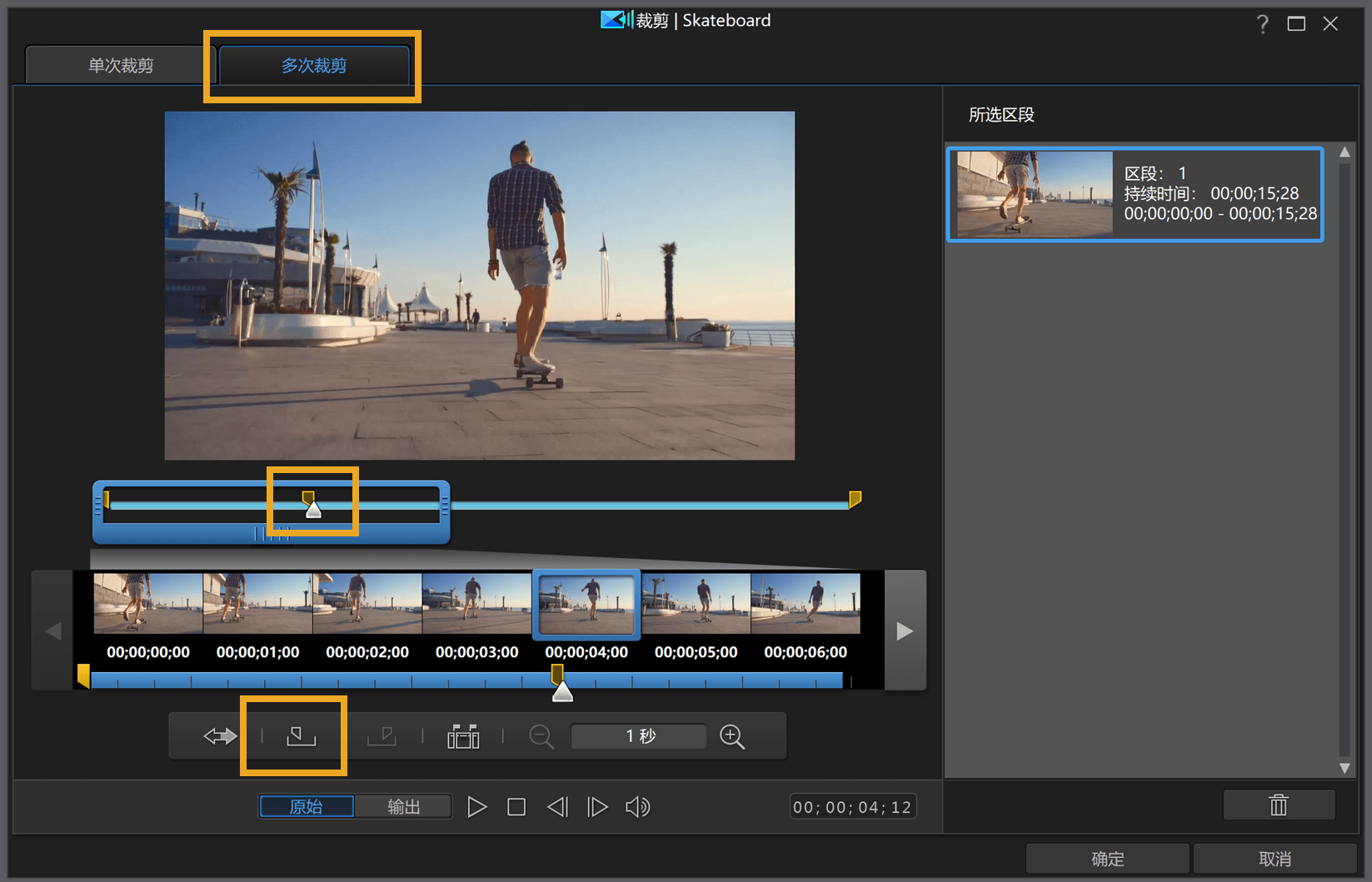Switch to the 单次裁剪 tab
Screen dimensions: 1372x882
[x=121, y=65]
